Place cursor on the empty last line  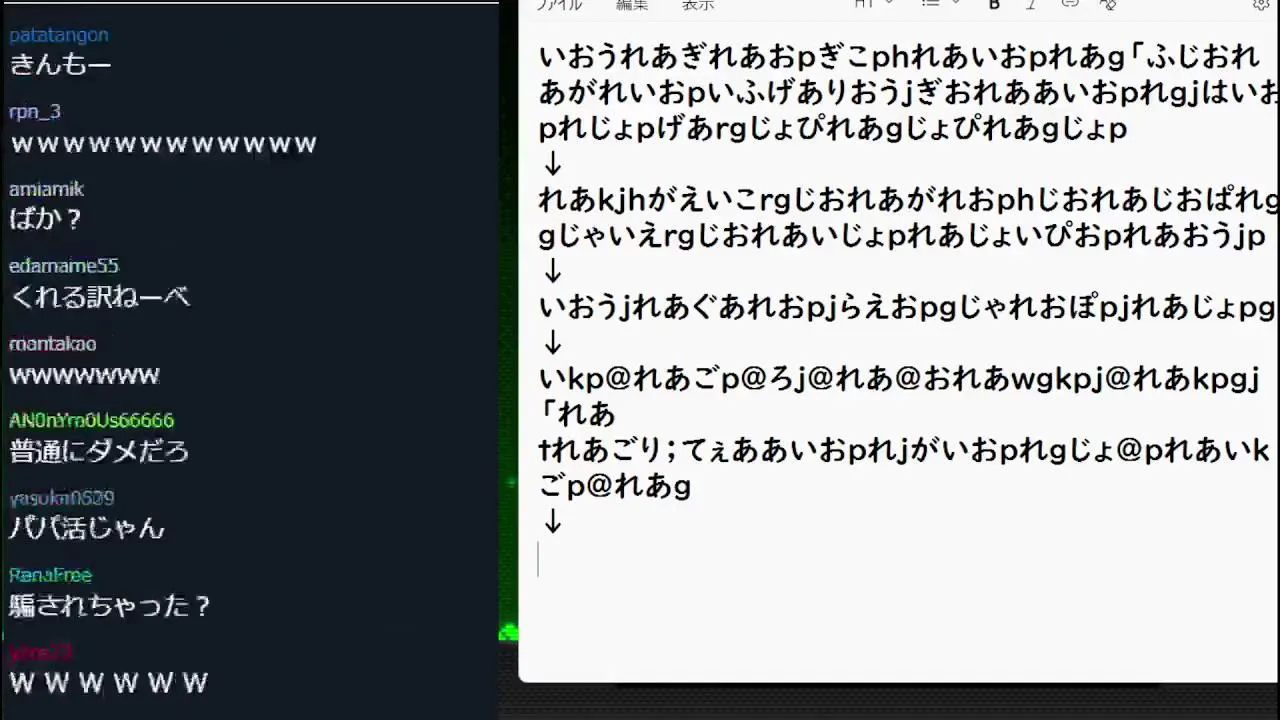(x=900, y=559)
